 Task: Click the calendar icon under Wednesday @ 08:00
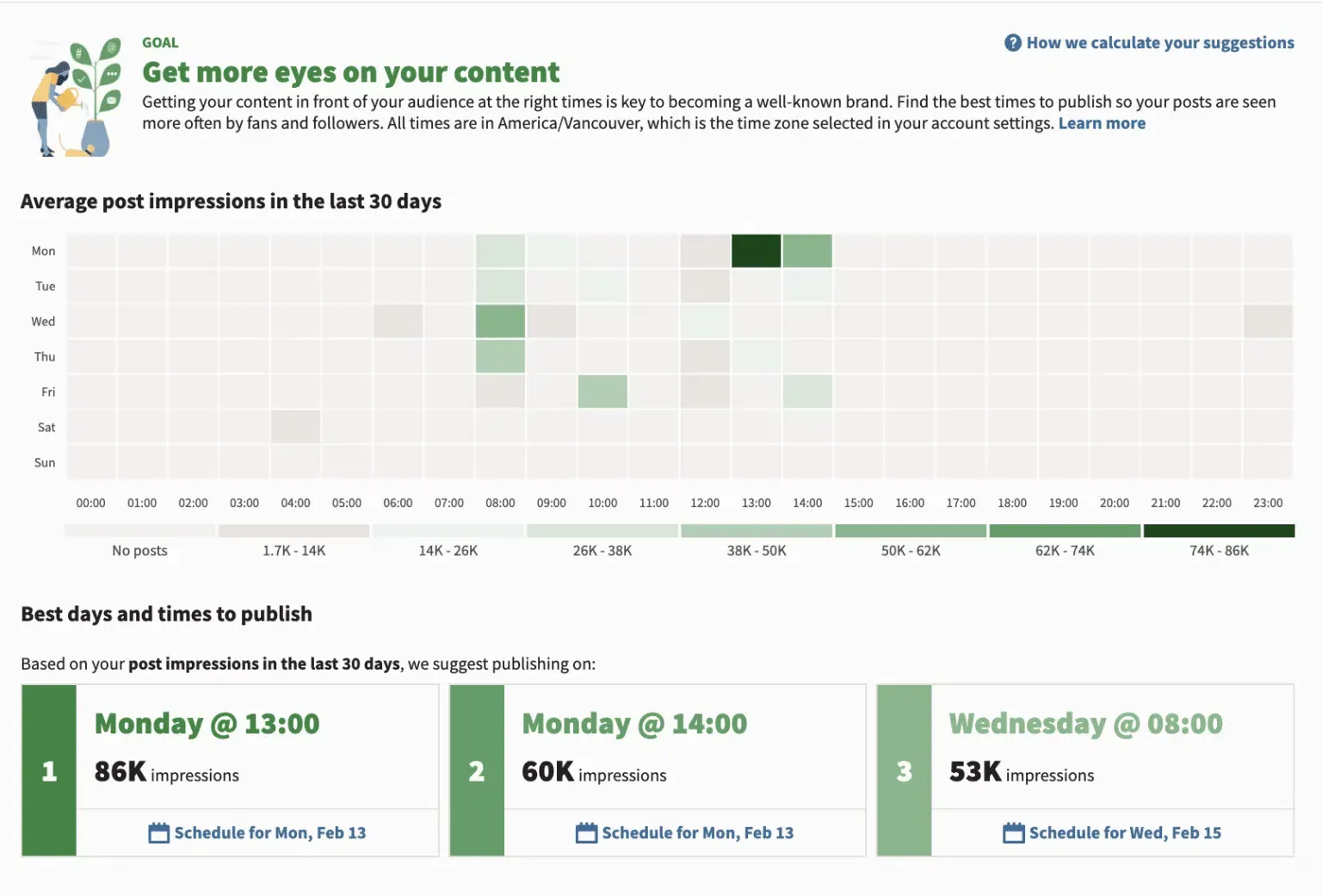[x=1012, y=832]
